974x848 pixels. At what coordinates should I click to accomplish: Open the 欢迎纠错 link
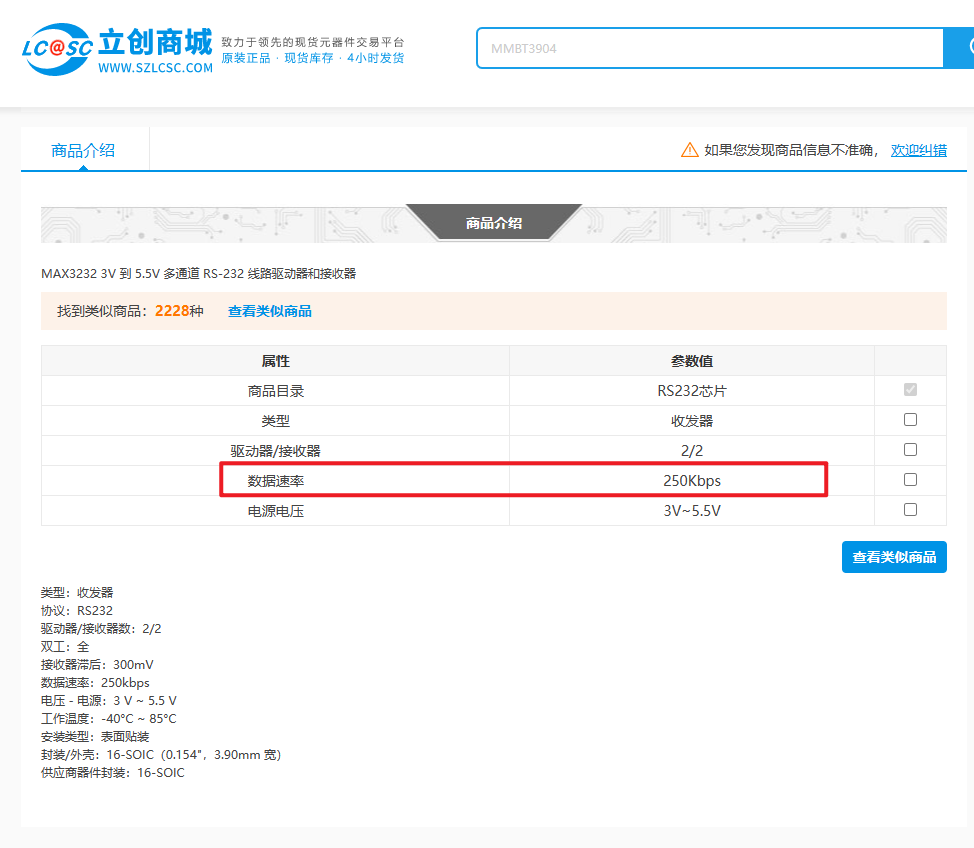(918, 150)
